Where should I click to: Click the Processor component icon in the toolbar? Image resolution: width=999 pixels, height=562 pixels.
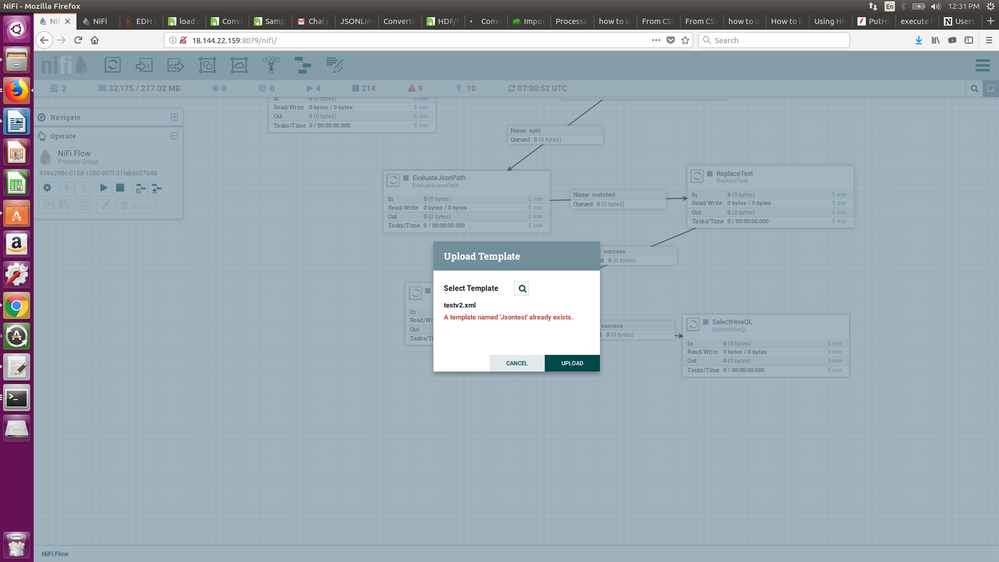click(112, 65)
